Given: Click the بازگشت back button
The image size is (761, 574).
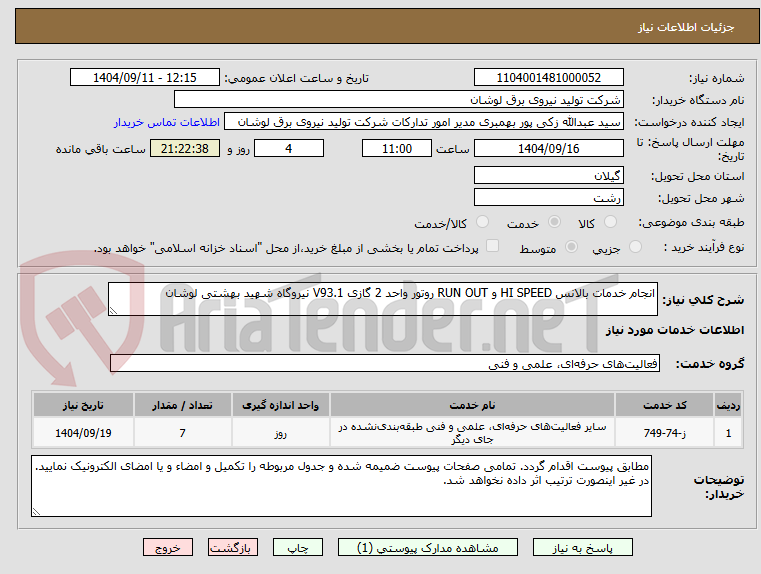Looking at the screenshot, I should 233,547.
